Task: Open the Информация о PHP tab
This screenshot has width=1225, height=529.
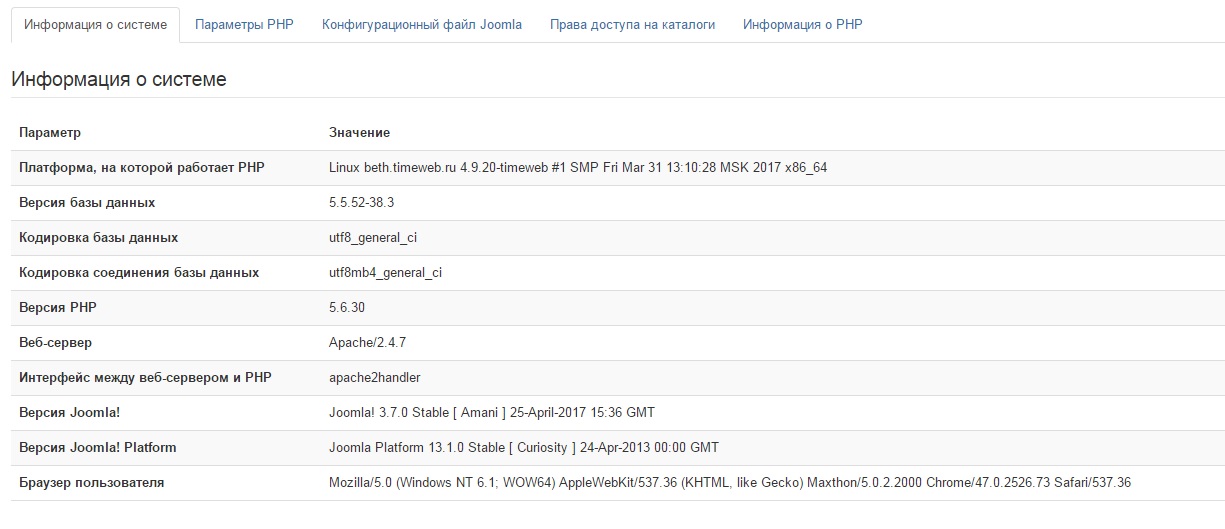Action: [x=802, y=25]
